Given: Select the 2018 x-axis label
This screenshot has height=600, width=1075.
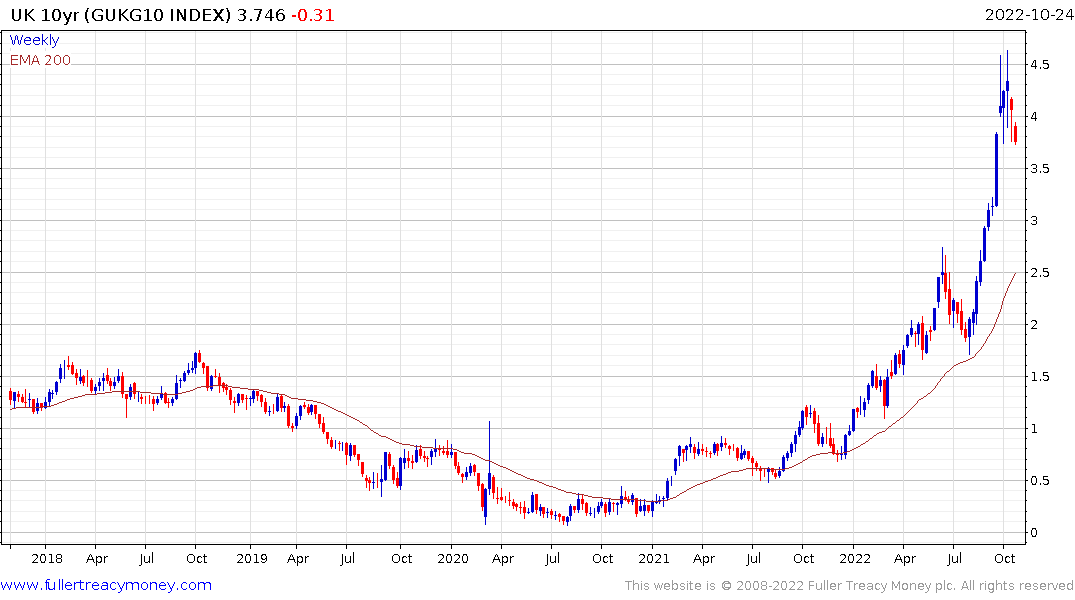Looking at the screenshot, I should click(x=47, y=559).
